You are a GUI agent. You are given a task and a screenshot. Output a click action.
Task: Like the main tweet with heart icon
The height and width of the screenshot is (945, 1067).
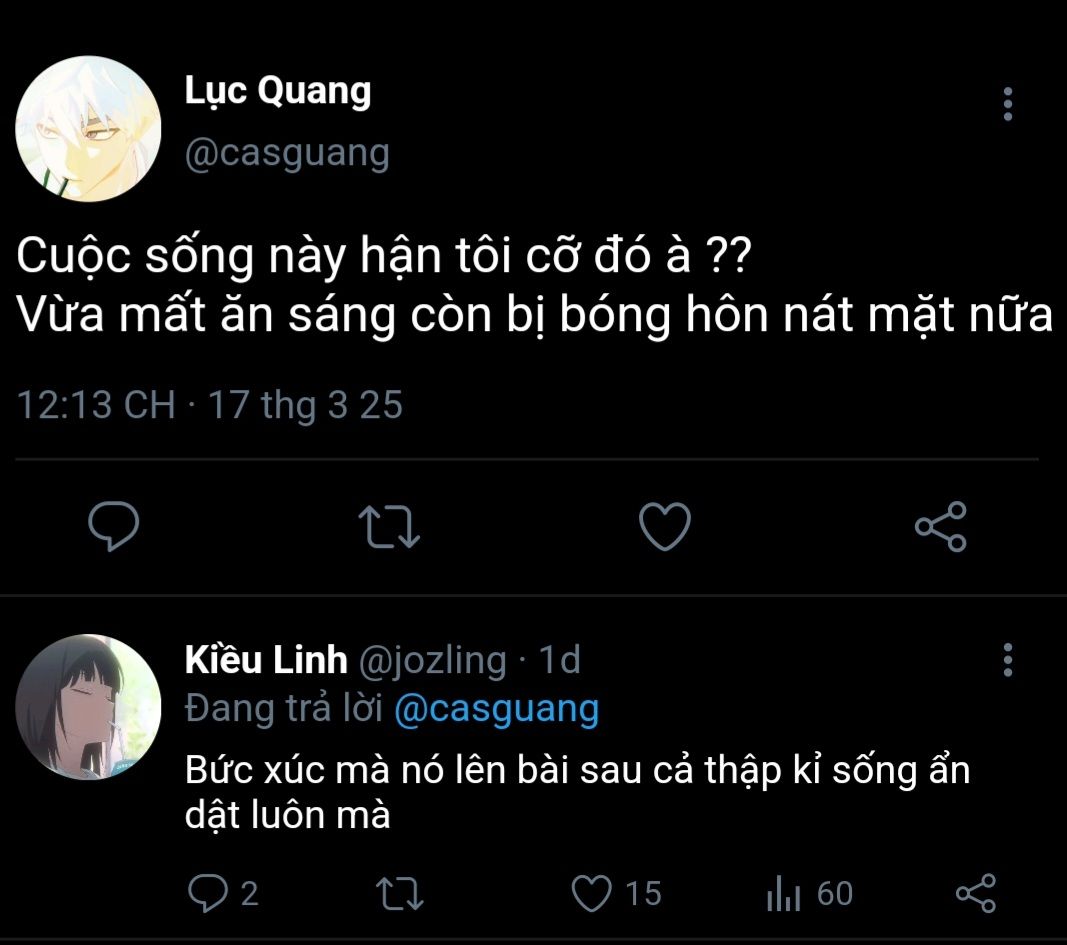pyautogui.click(x=665, y=526)
